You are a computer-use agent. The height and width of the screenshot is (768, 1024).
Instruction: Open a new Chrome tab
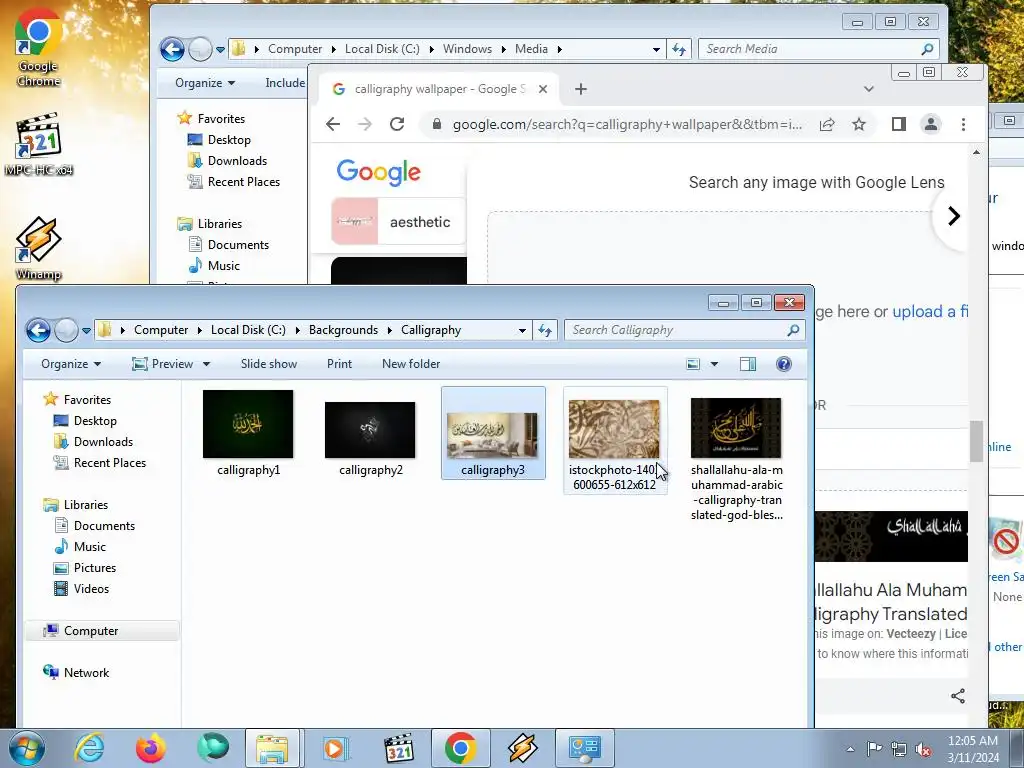click(581, 89)
